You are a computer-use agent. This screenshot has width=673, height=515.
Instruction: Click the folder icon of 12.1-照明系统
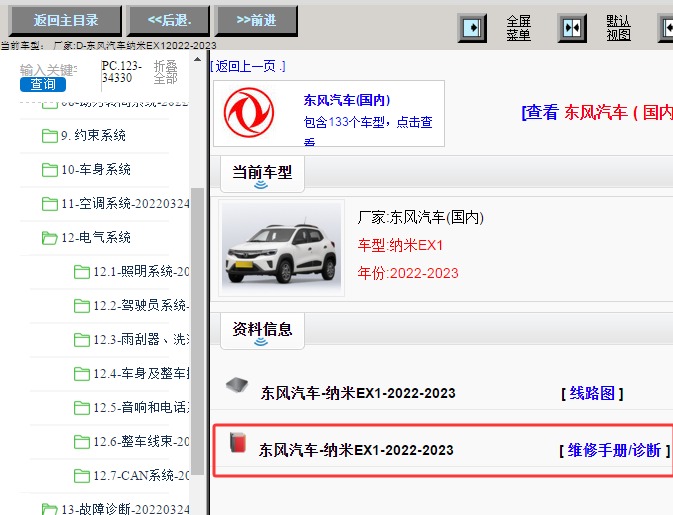click(82, 272)
